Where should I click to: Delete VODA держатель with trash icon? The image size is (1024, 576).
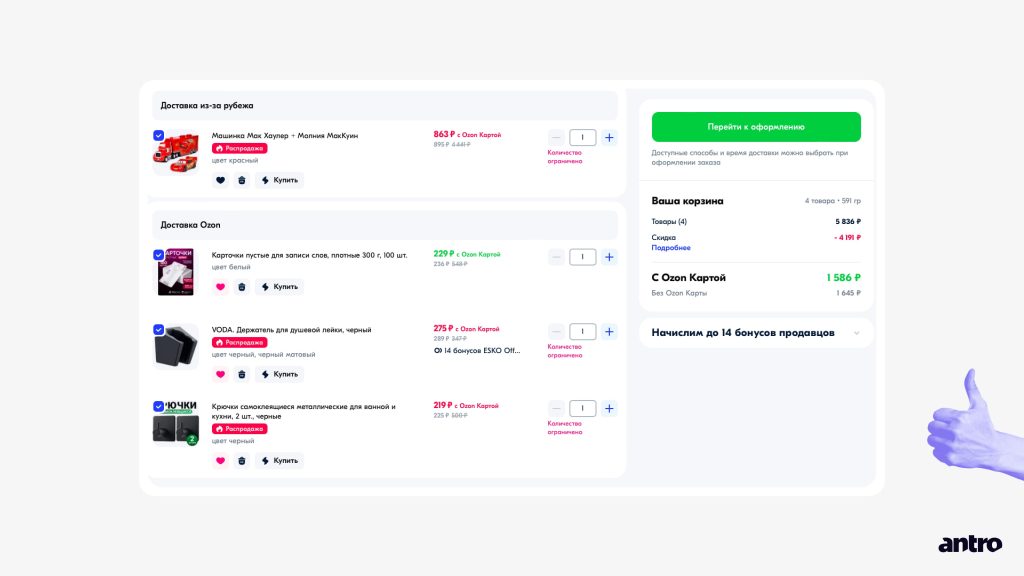pos(242,374)
